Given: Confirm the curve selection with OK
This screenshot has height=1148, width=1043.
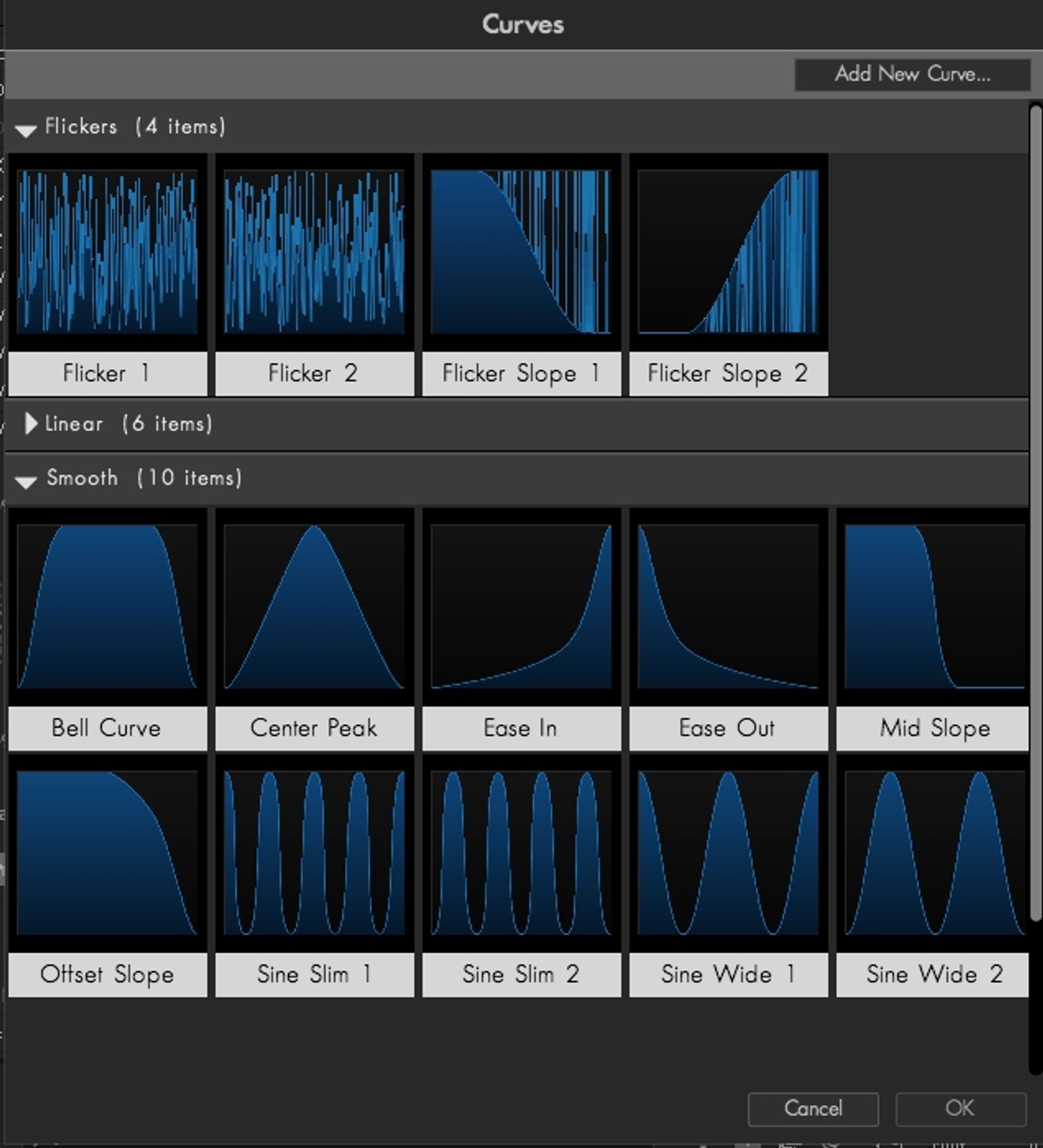Looking at the screenshot, I should pyautogui.click(x=959, y=1109).
